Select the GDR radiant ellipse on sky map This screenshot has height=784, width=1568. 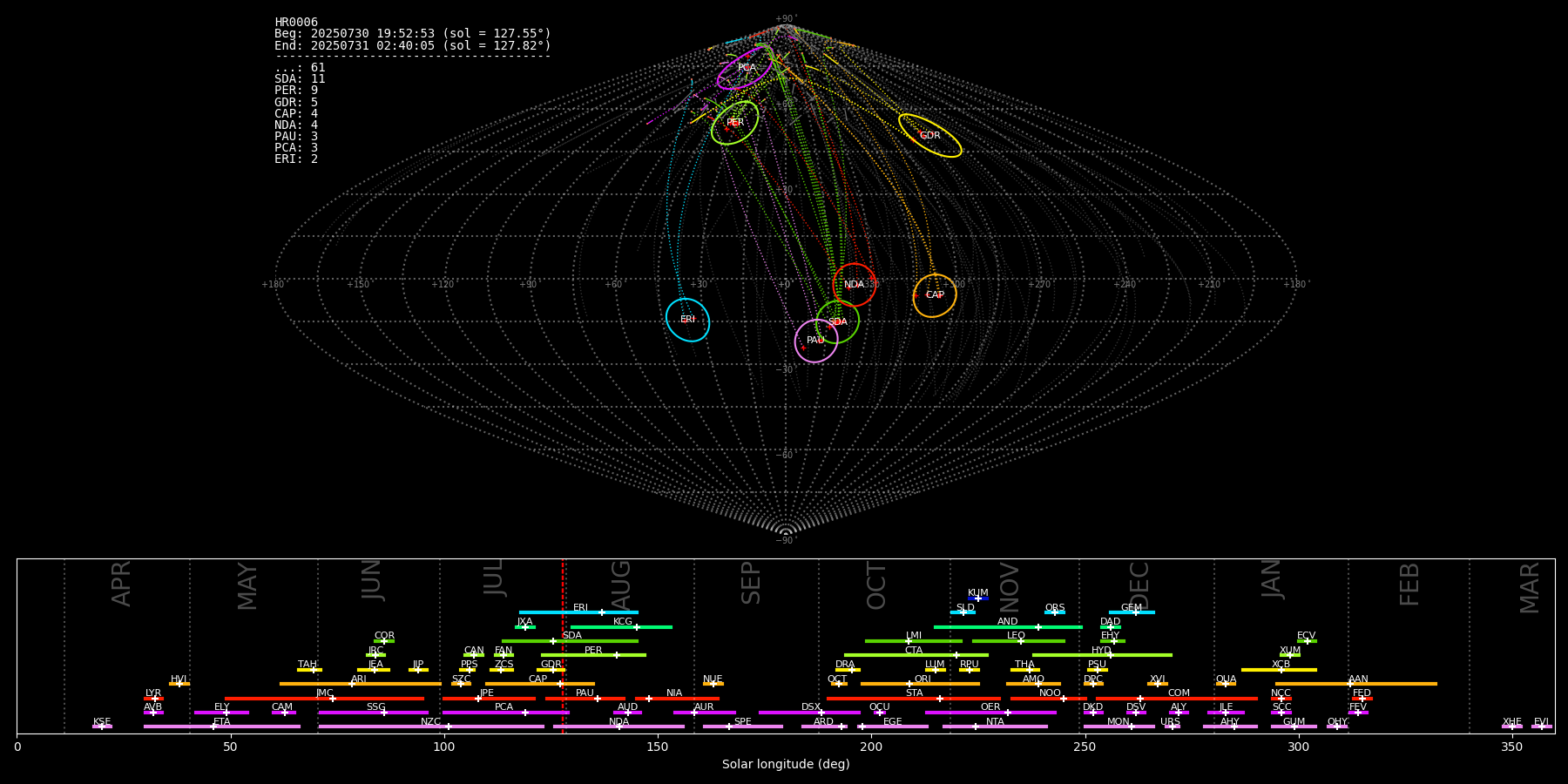[x=929, y=135]
